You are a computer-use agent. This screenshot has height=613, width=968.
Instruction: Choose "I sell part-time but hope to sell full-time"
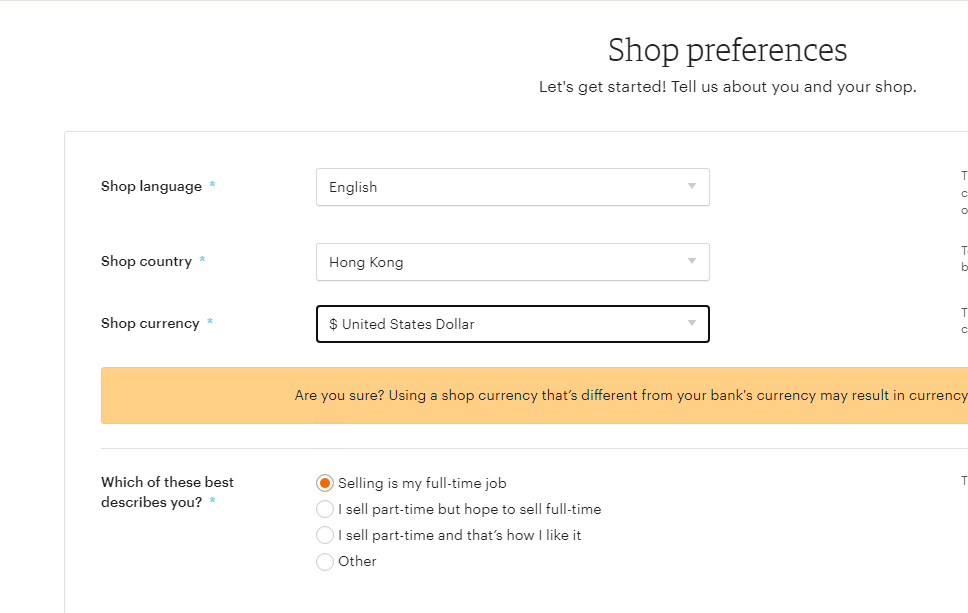coord(325,509)
